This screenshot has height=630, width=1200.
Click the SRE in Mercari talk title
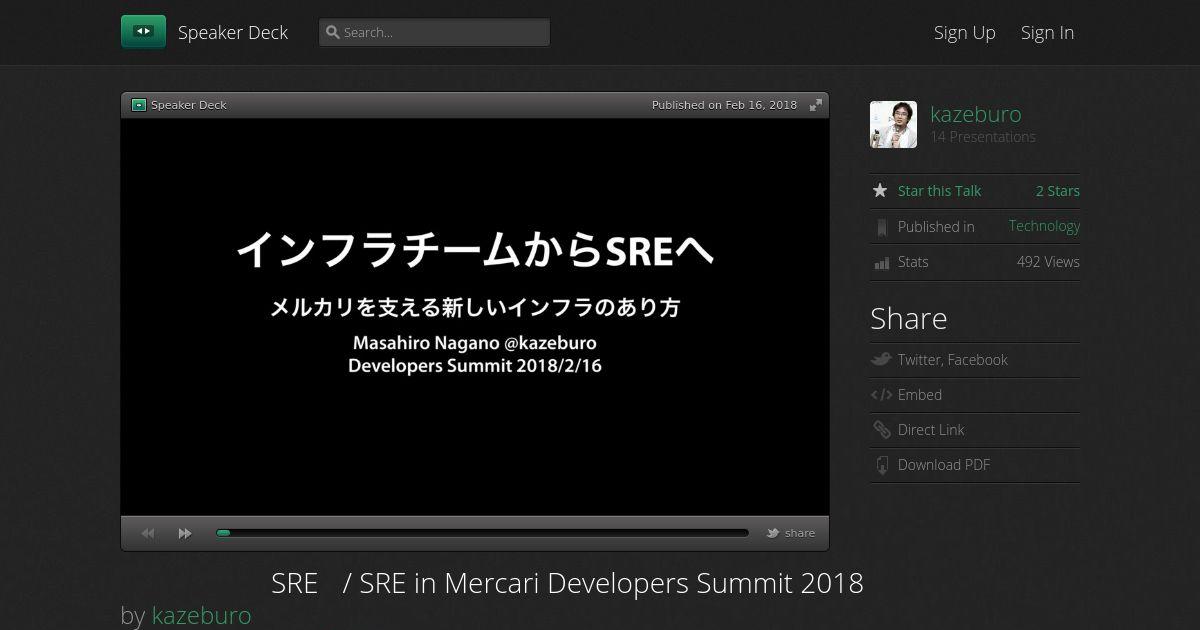(567, 583)
